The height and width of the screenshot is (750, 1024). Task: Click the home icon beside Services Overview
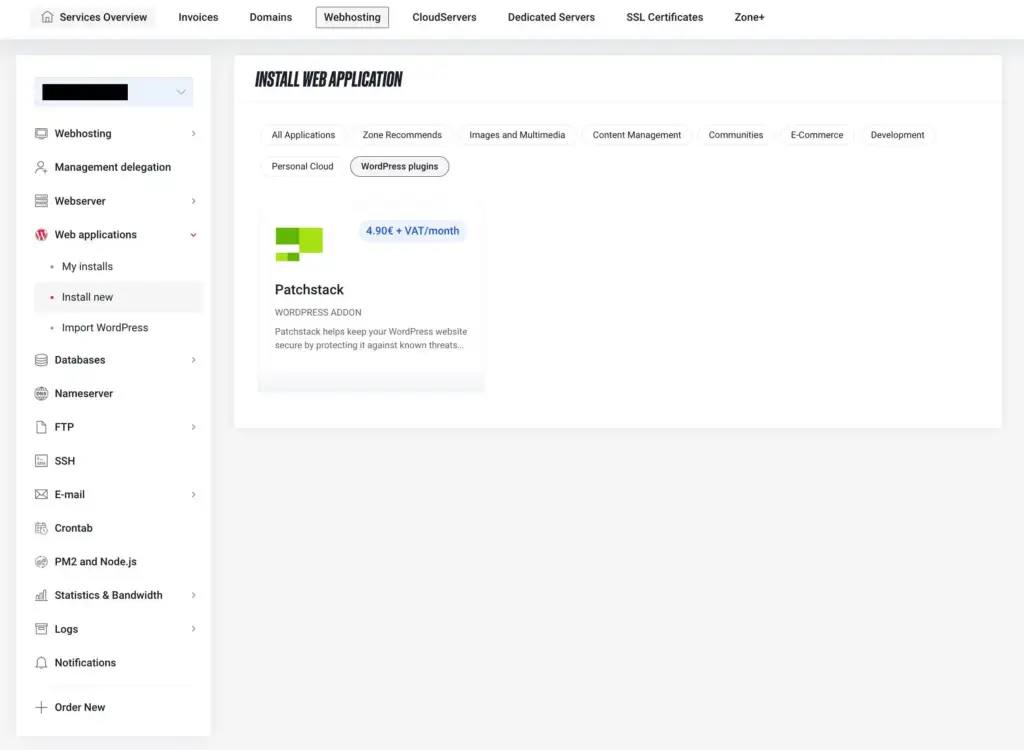(47, 17)
